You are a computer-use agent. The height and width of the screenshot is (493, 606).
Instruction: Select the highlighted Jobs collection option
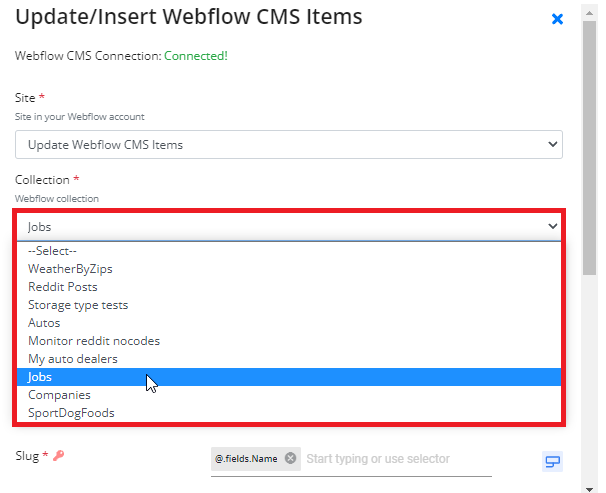click(x=289, y=377)
